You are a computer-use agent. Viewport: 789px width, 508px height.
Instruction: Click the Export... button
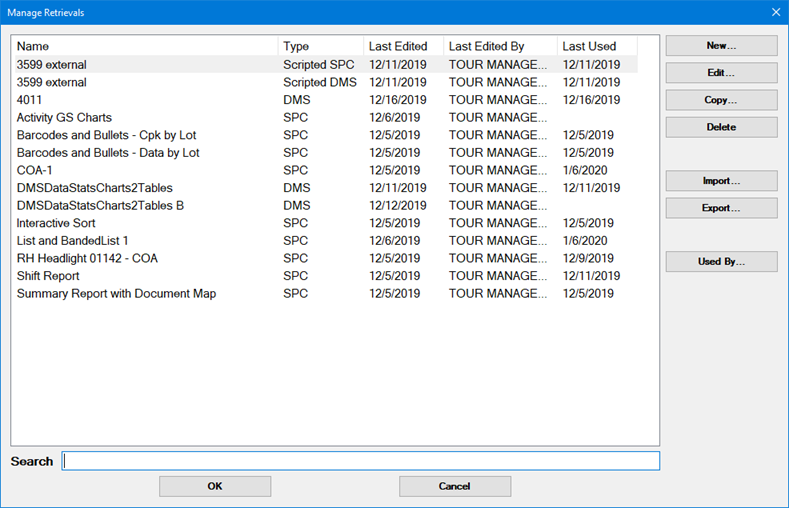point(721,208)
